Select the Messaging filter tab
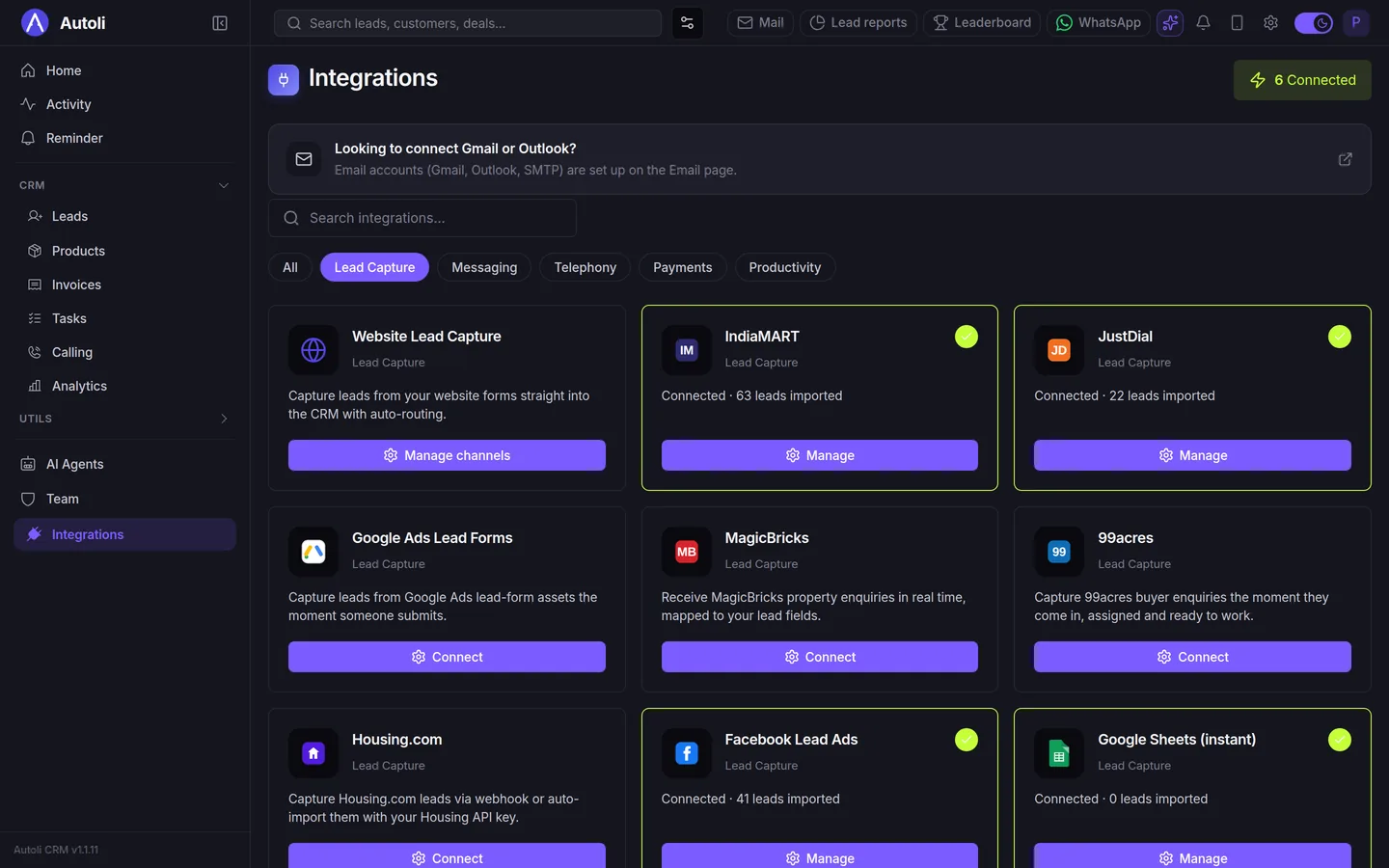 [484, 267]
